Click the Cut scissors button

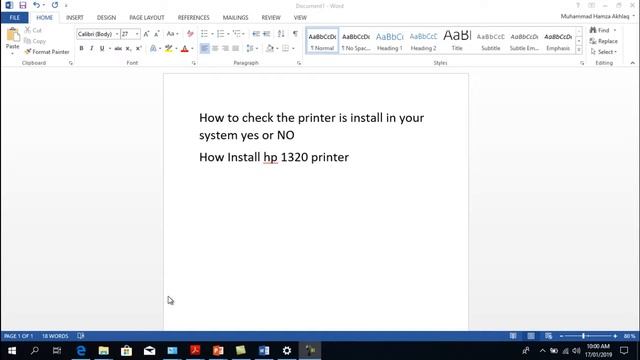pyautogui.click(x=33, y=30)
